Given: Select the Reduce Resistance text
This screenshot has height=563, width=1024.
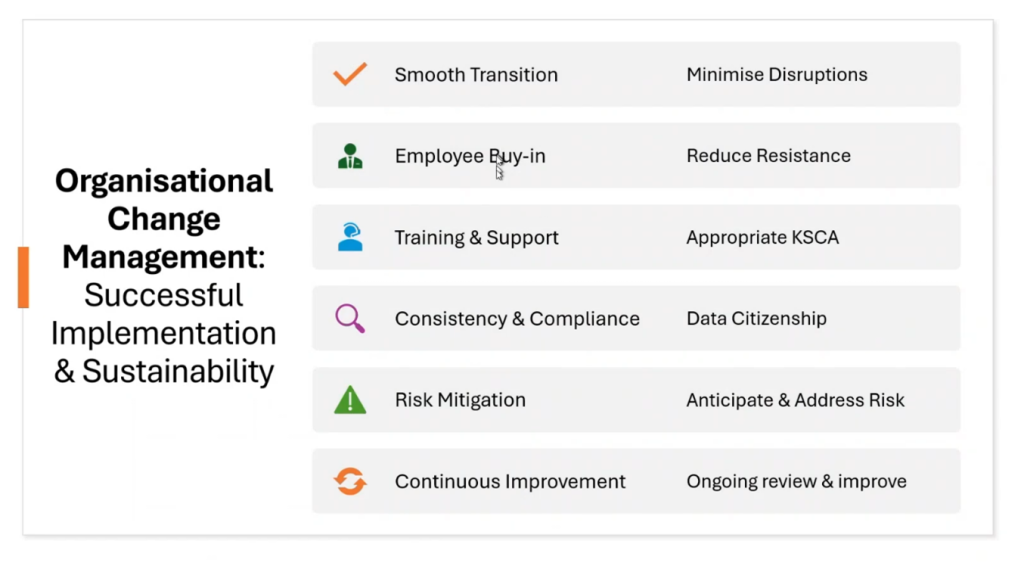Looking at the screenshot, I should point(768,156).
